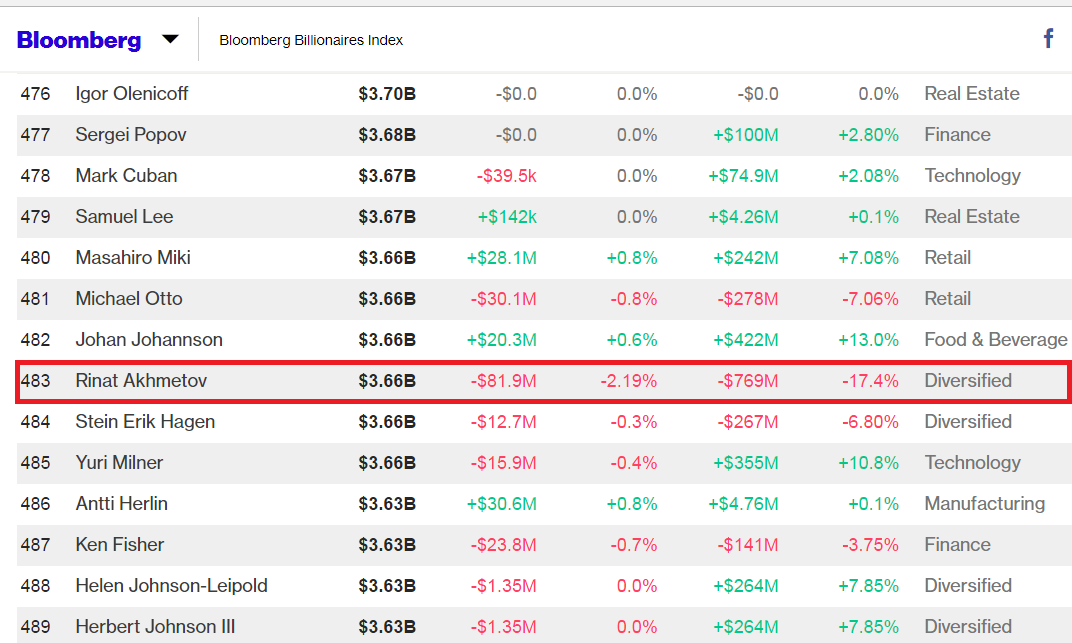Screen dimensions: 1072x643
Task: Click the -17.4% YTD percentage
Action: tap(870, 381)
